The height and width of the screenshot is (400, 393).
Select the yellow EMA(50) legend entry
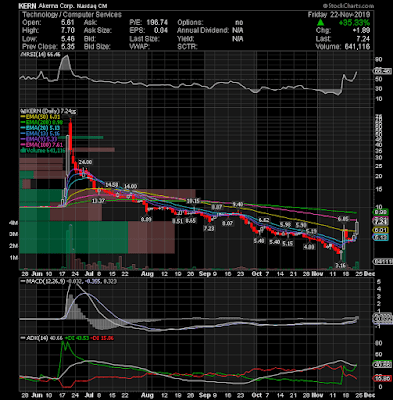coord(40,117)
